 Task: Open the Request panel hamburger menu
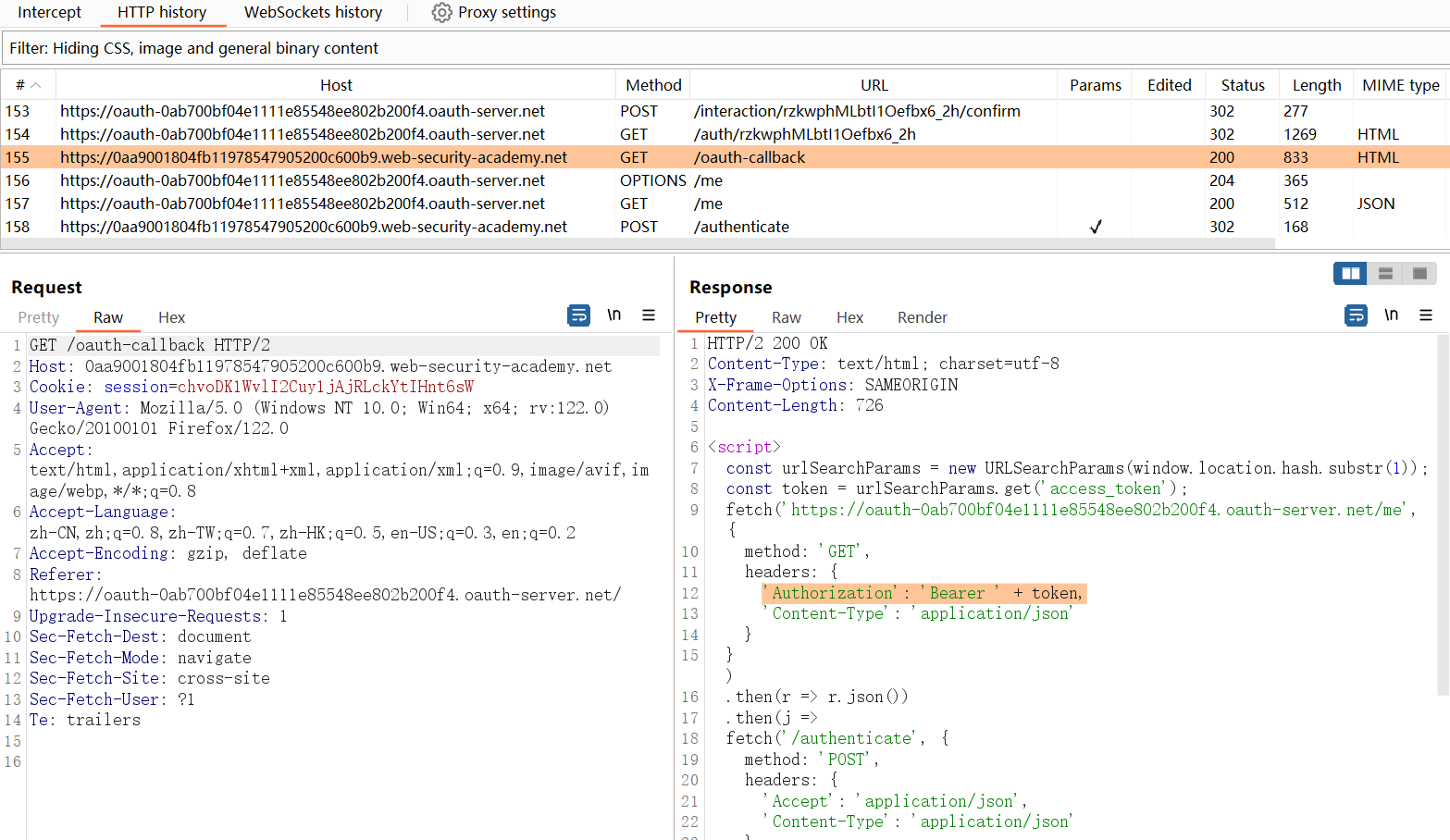(649, 315)
